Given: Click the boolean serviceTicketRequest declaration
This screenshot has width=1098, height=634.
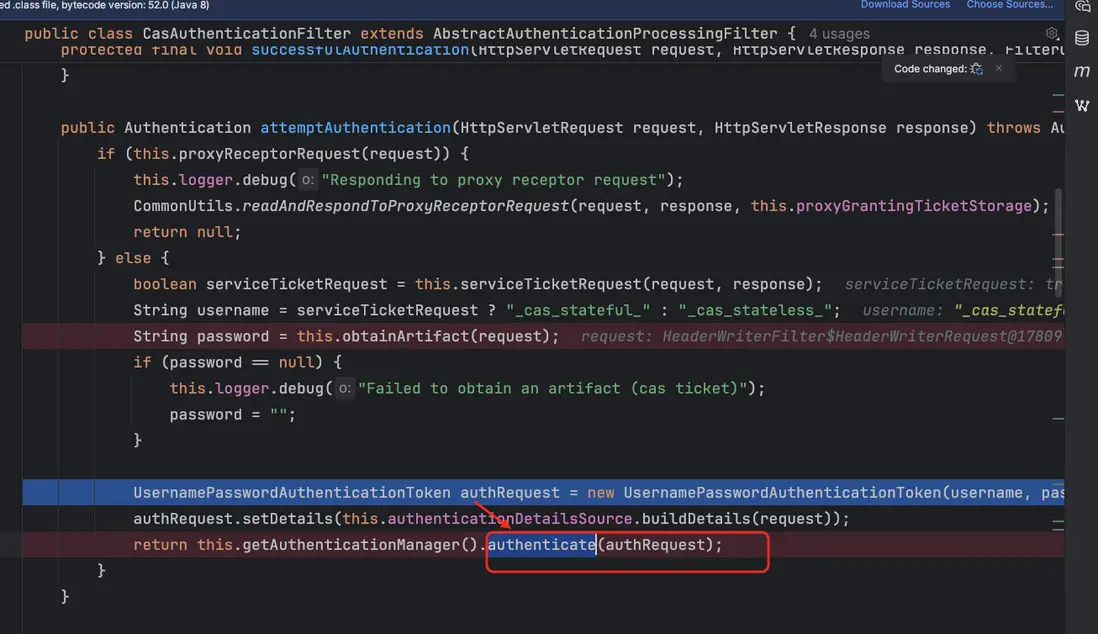Looking at the screenshot, I should [260, 284].
